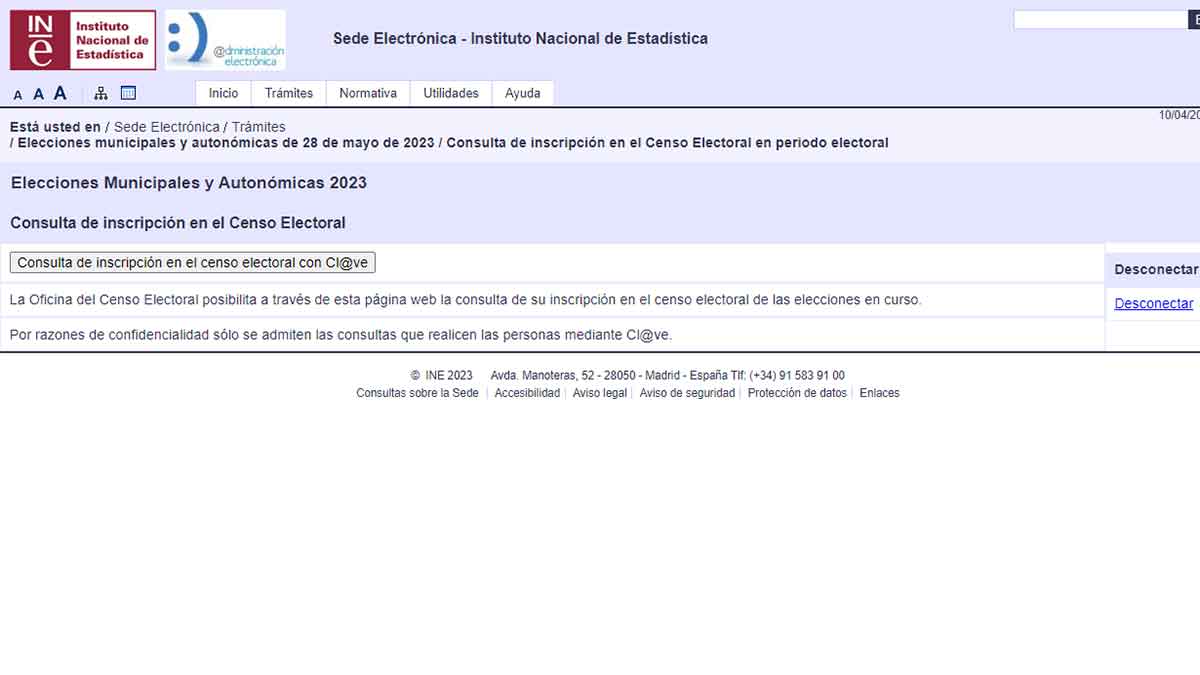Open the Utilidades tab
The height and width of the screenshot is (675, 1200).
(x=450, y=92)
